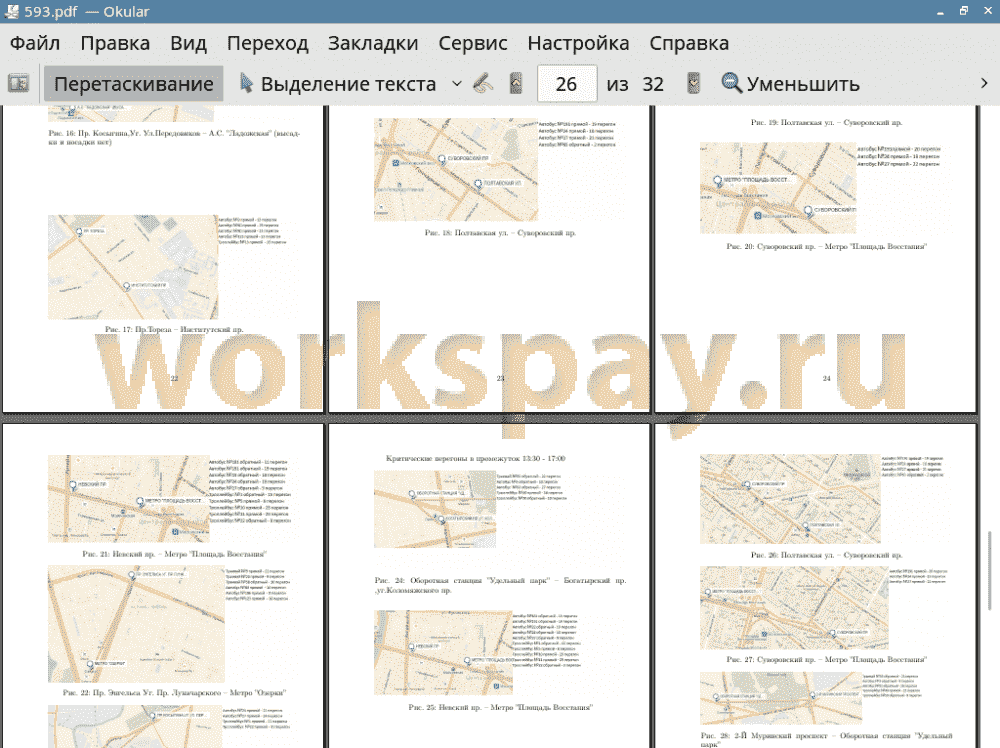Click the Уменьшить zoom out button
Image resolution: width=1000 pixels, height=748 pixels.
[x=791, y=84]
